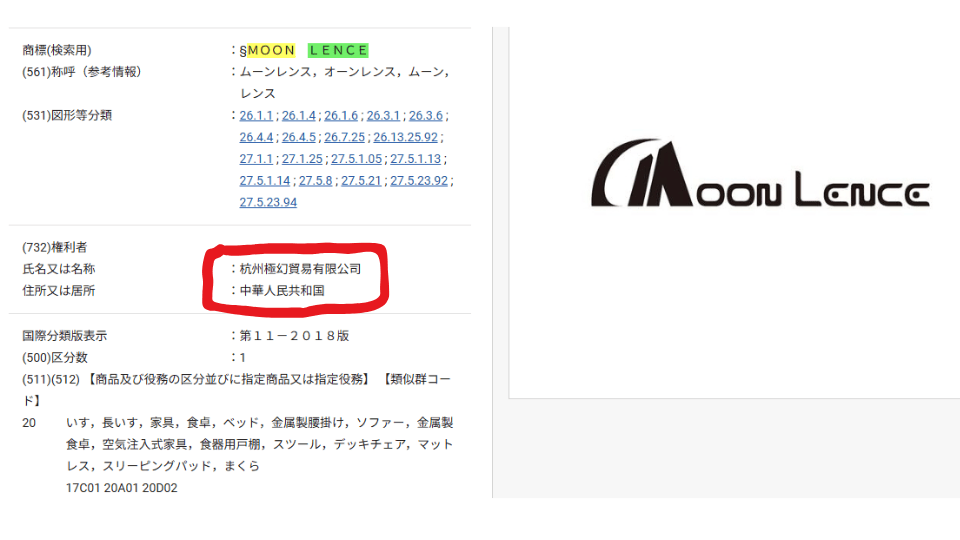Click the Moon Lence trademark logo image
Image resolution: width=960 pixels, height=540 pixels.
(760, 174)
